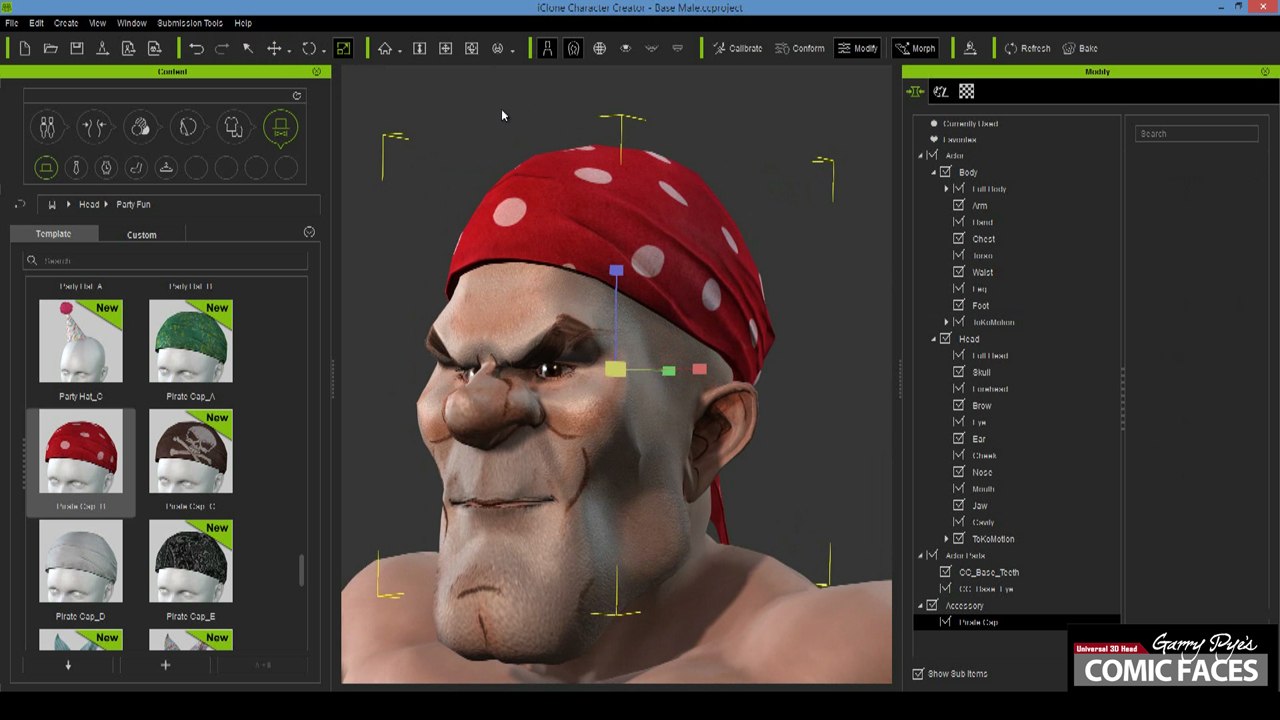
Task: Click the Morph button
Action: 915,48
